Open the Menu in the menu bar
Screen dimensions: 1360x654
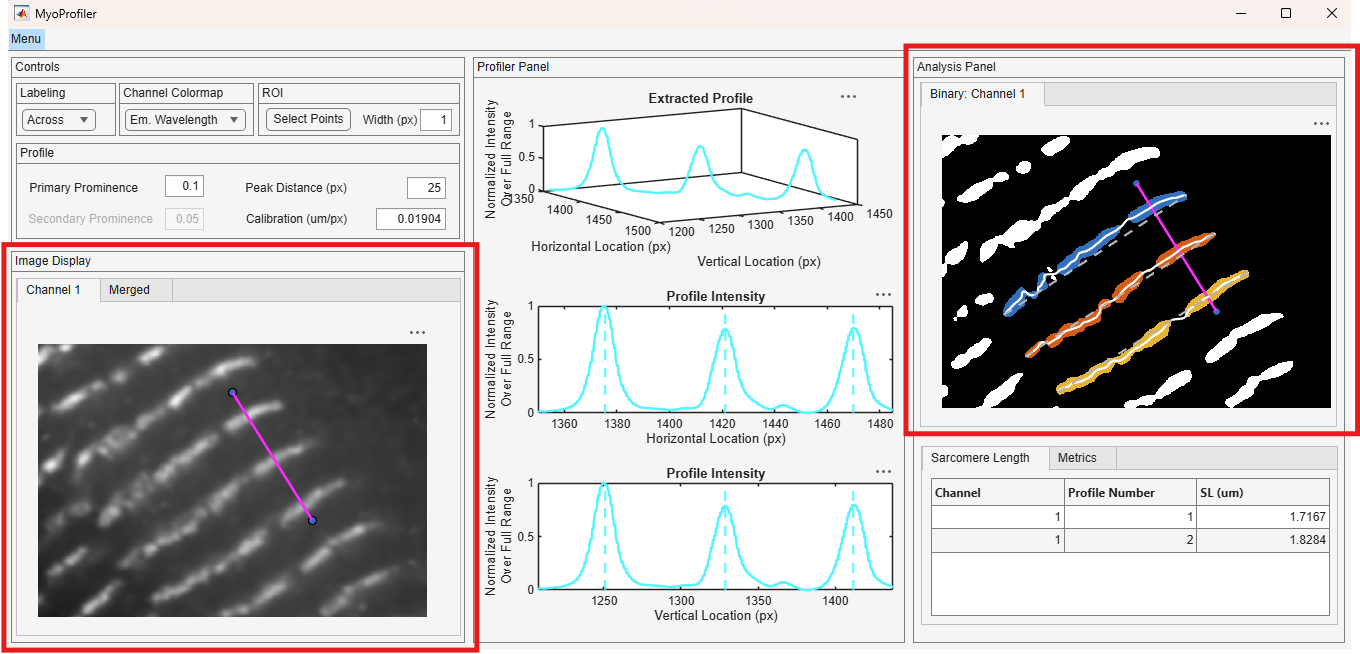pos(26,39)
